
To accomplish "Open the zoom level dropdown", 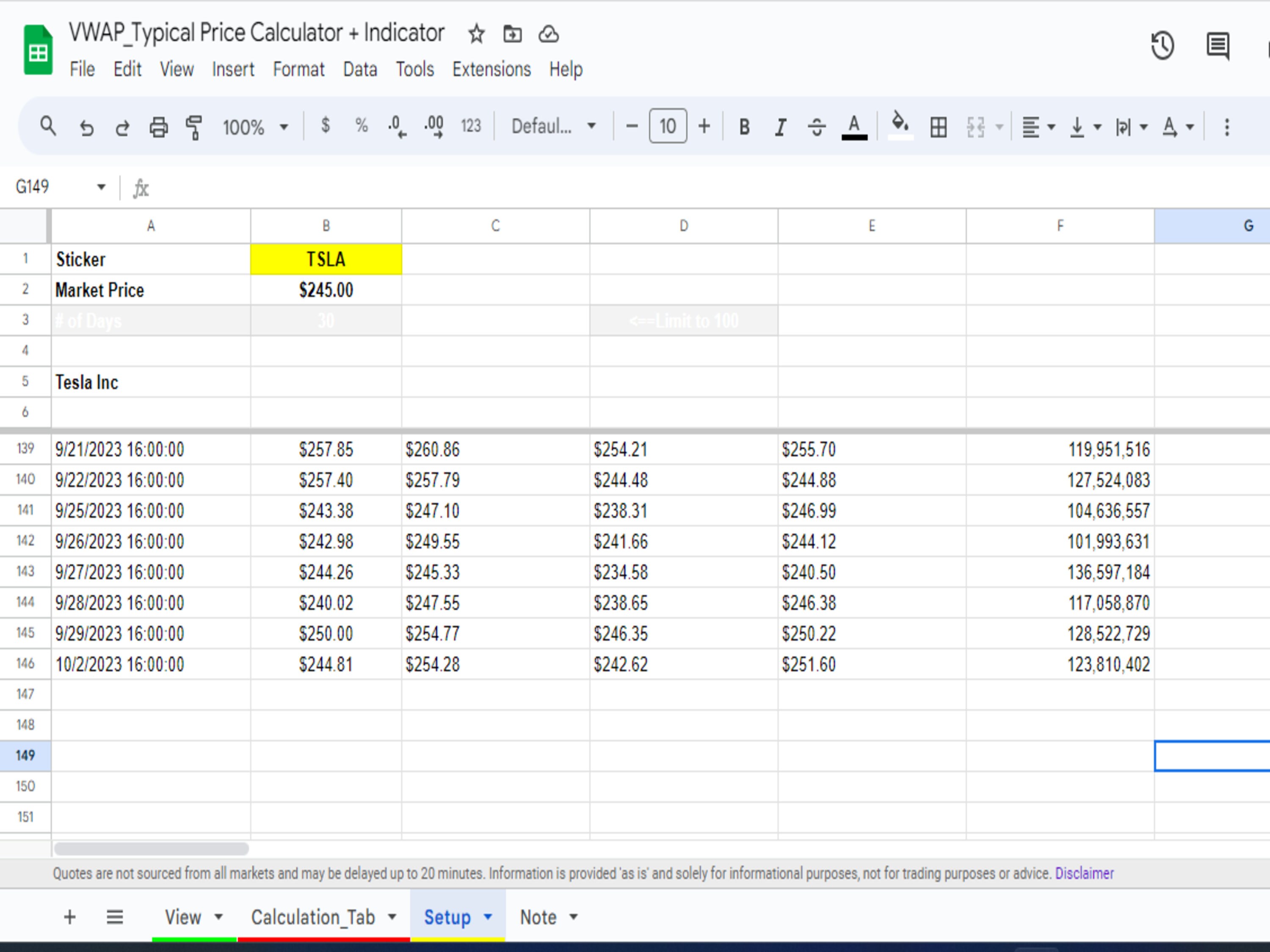I will pyautogui.click(x=256, y=127).
